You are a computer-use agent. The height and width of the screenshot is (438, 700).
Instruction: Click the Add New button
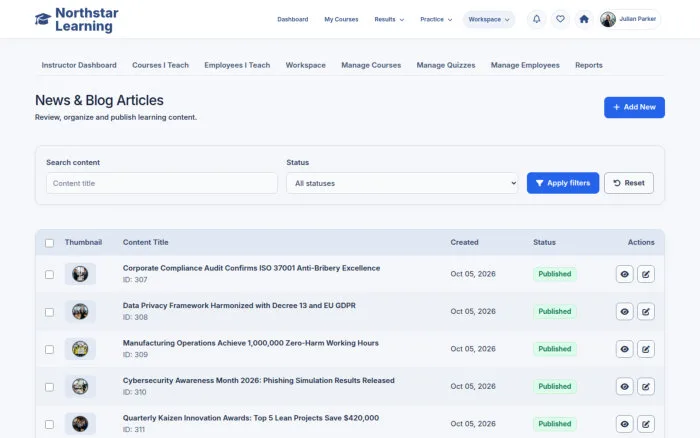click(x=634, y=108)
